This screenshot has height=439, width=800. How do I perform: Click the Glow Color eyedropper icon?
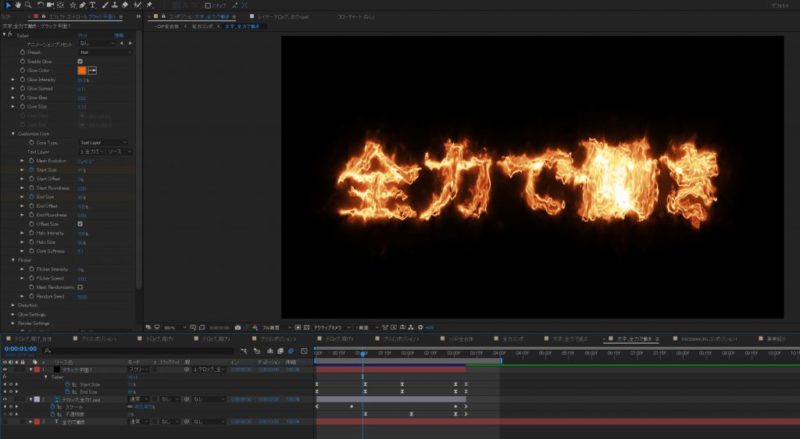(x=94, y=70)
